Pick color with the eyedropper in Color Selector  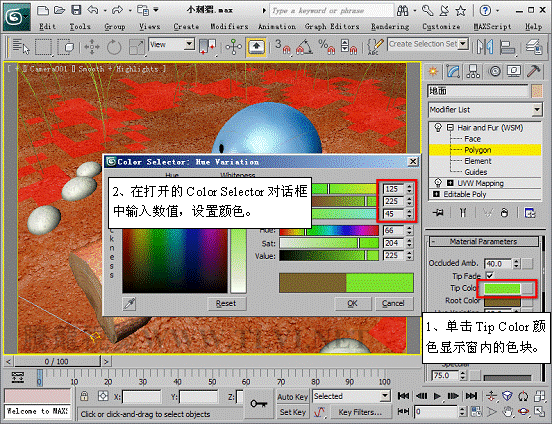pyautogui.click(x=130, y=304)
